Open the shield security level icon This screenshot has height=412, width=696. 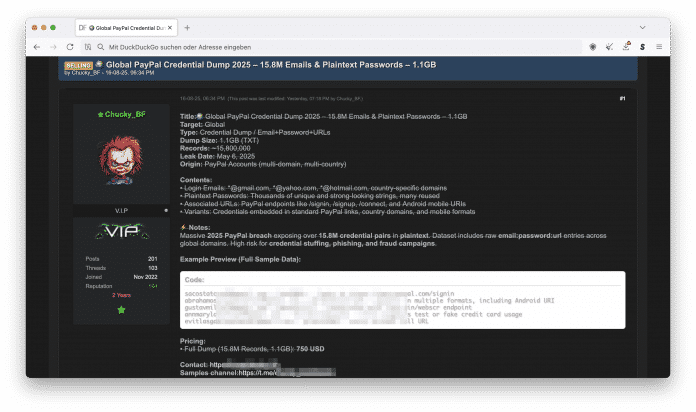pos(593,47)
